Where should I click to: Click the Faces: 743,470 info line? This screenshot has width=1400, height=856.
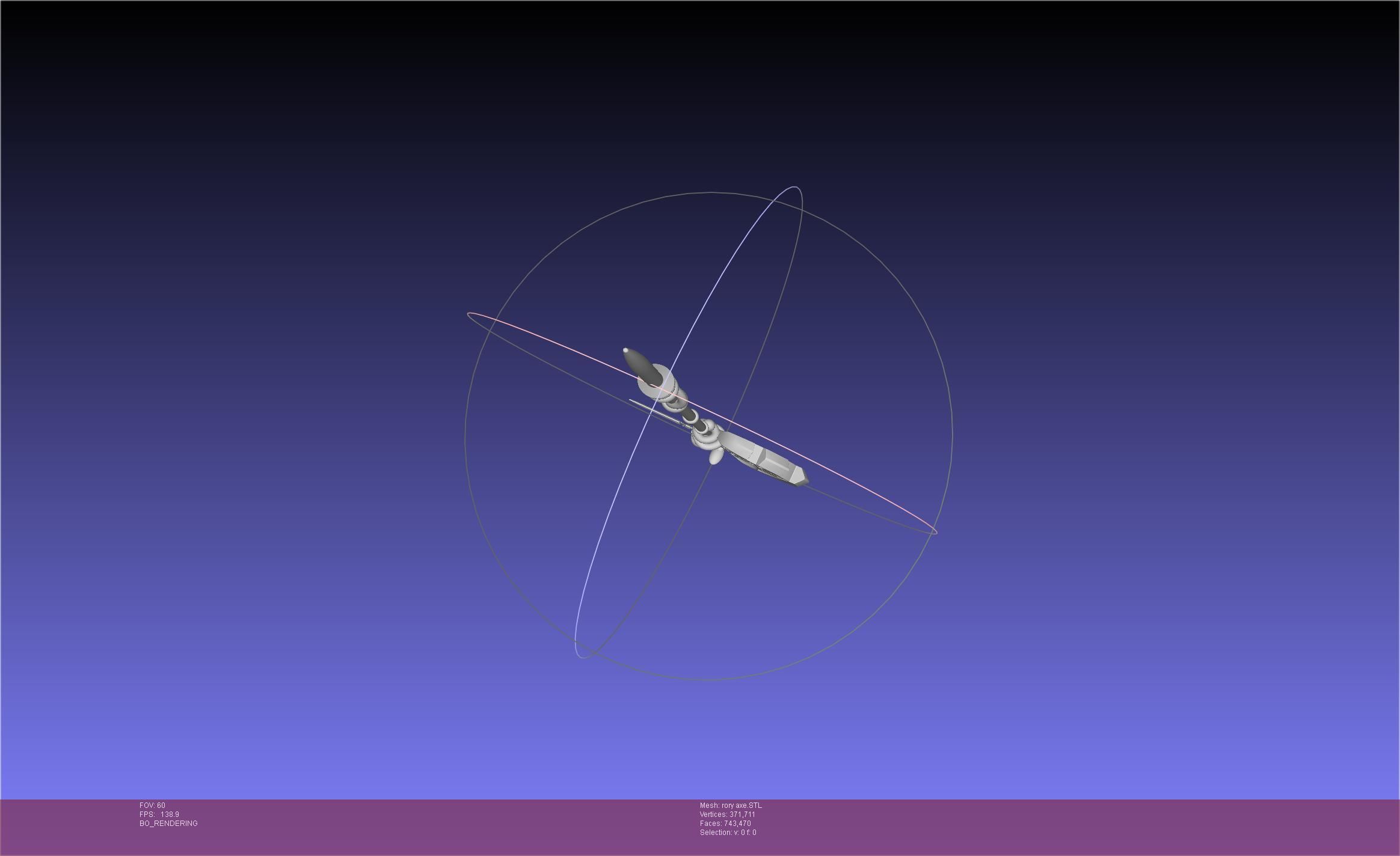pos(725,824)
